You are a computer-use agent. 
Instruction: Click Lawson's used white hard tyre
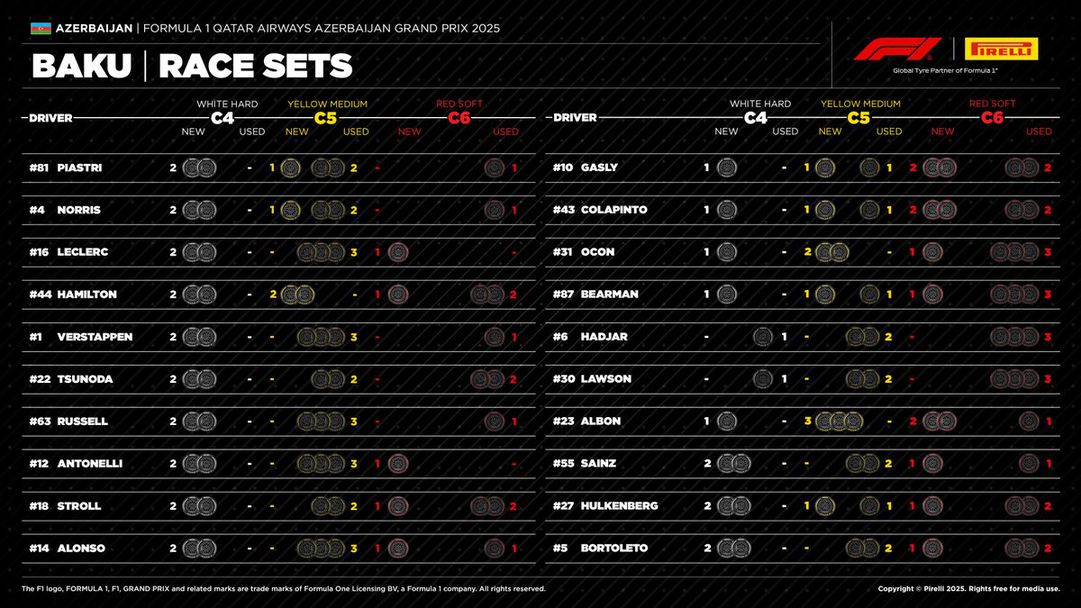763,379
